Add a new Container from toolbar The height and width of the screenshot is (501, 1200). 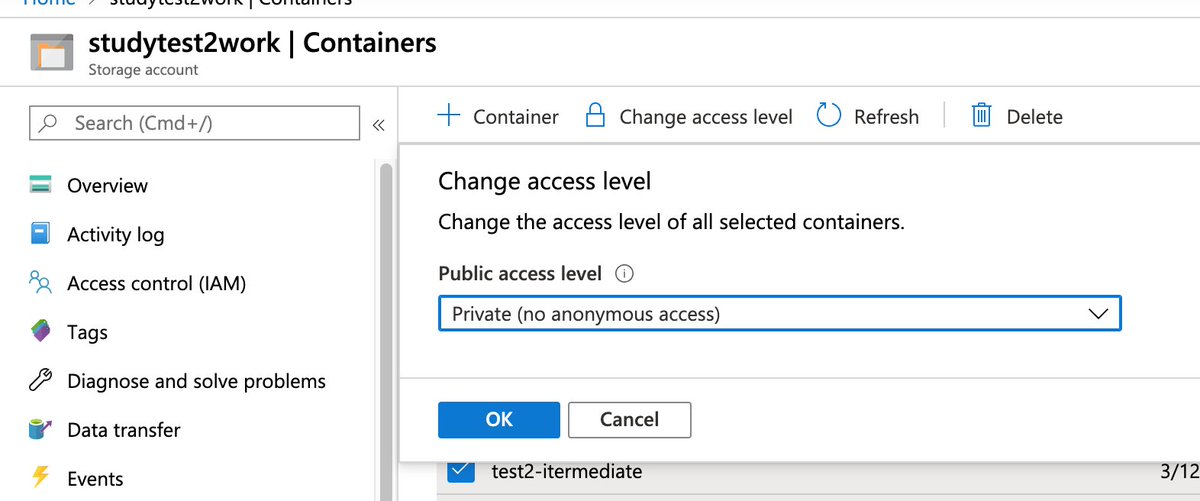coord(498,116)
